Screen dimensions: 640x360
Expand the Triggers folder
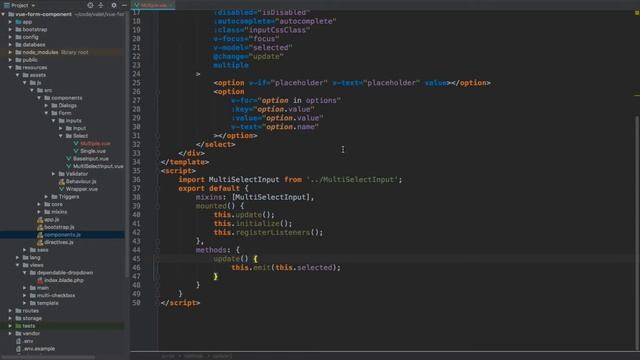(x=47, y=197)
